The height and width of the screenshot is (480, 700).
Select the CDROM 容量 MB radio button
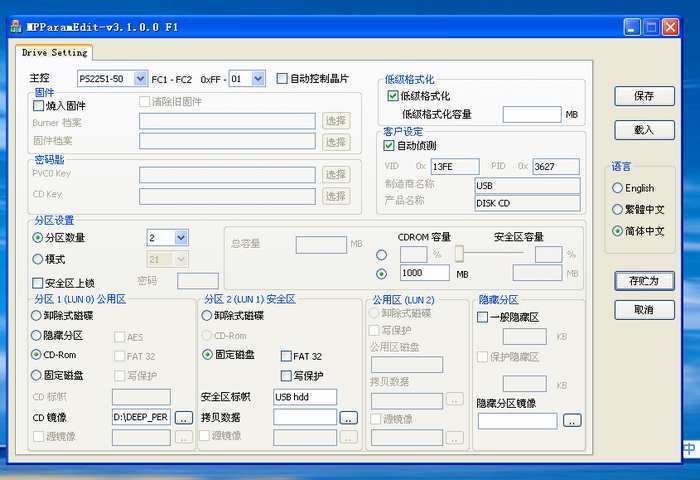pos(381,274)
